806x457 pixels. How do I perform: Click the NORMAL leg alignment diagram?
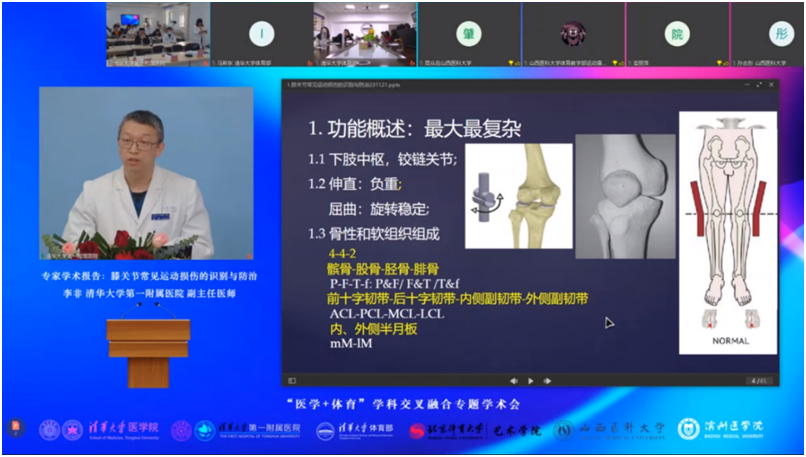(727, 230)
